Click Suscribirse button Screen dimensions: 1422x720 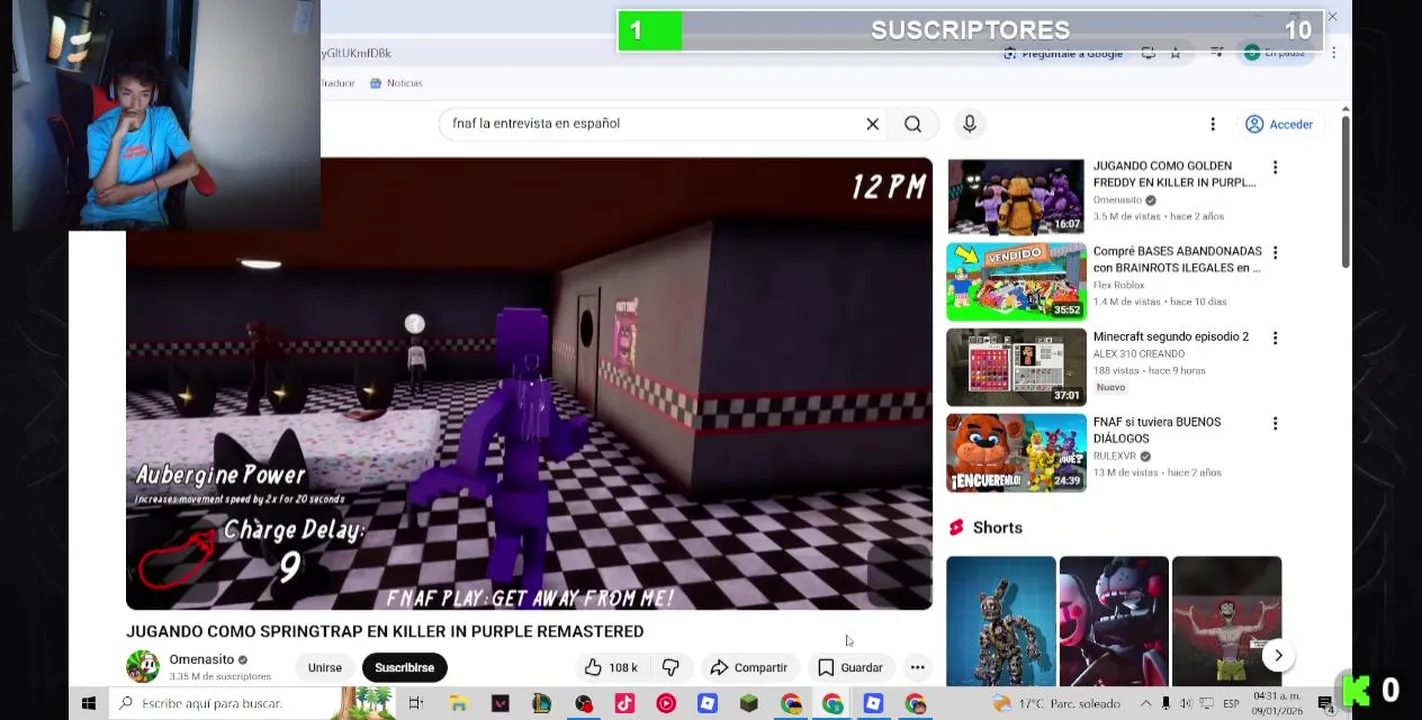[x=404, y=667]
